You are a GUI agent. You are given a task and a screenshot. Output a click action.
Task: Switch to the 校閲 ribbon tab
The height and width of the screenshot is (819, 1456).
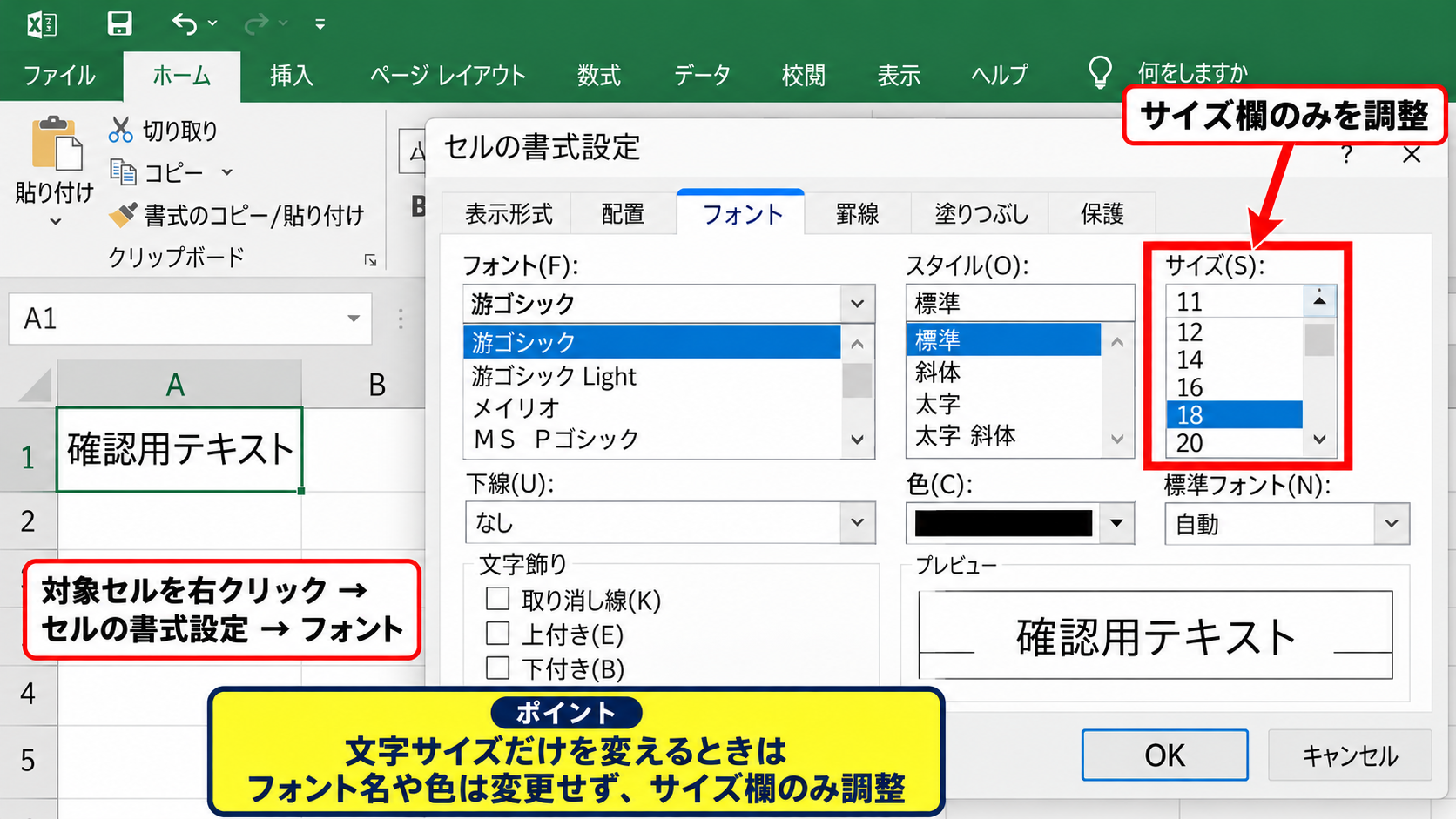pyautogui.click(x=803, y=76)
